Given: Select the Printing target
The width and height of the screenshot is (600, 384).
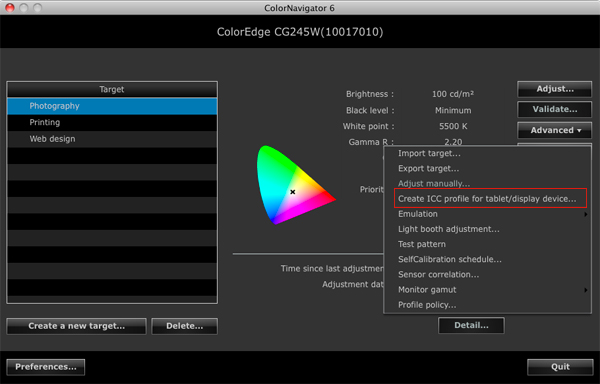Looking at the screenshot, I should (x=112, y=122).
